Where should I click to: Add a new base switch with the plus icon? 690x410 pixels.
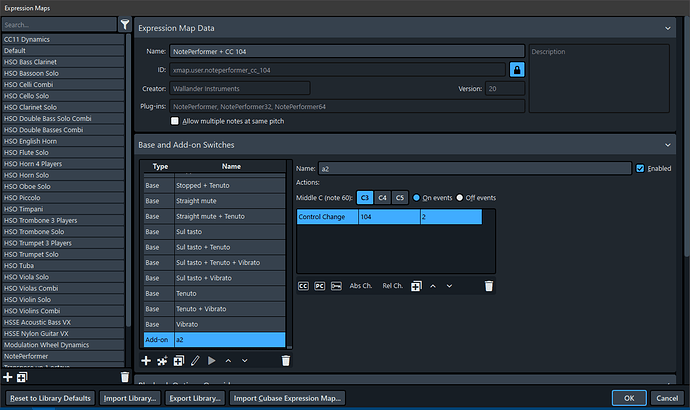[146, 361]
